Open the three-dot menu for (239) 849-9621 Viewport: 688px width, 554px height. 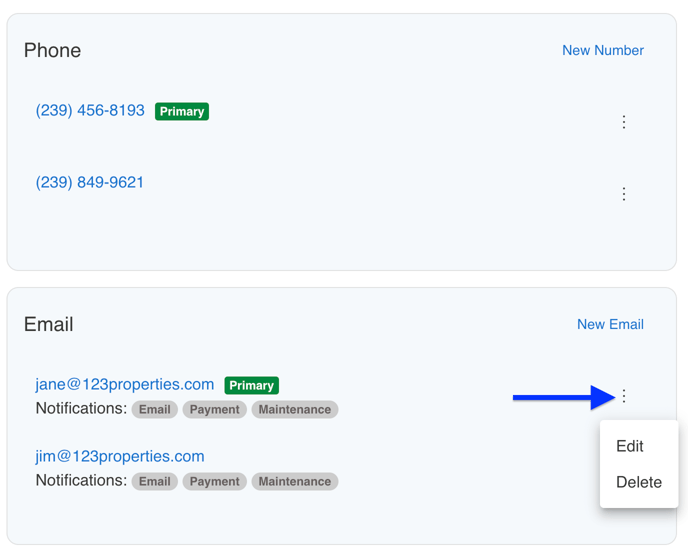(624, 194)
